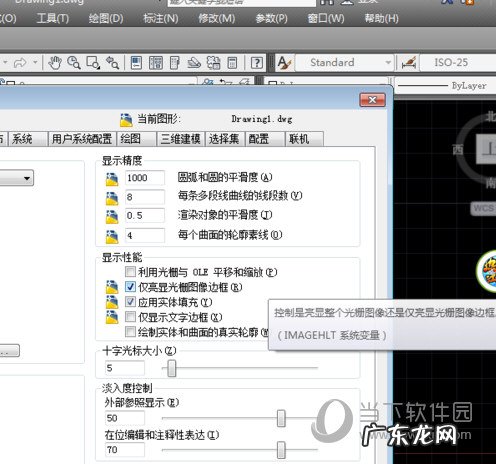Viewport: 496px width, 464px height.
Task: Open the ByLayer linetype dropdown
Action: (x=445, y=86)
